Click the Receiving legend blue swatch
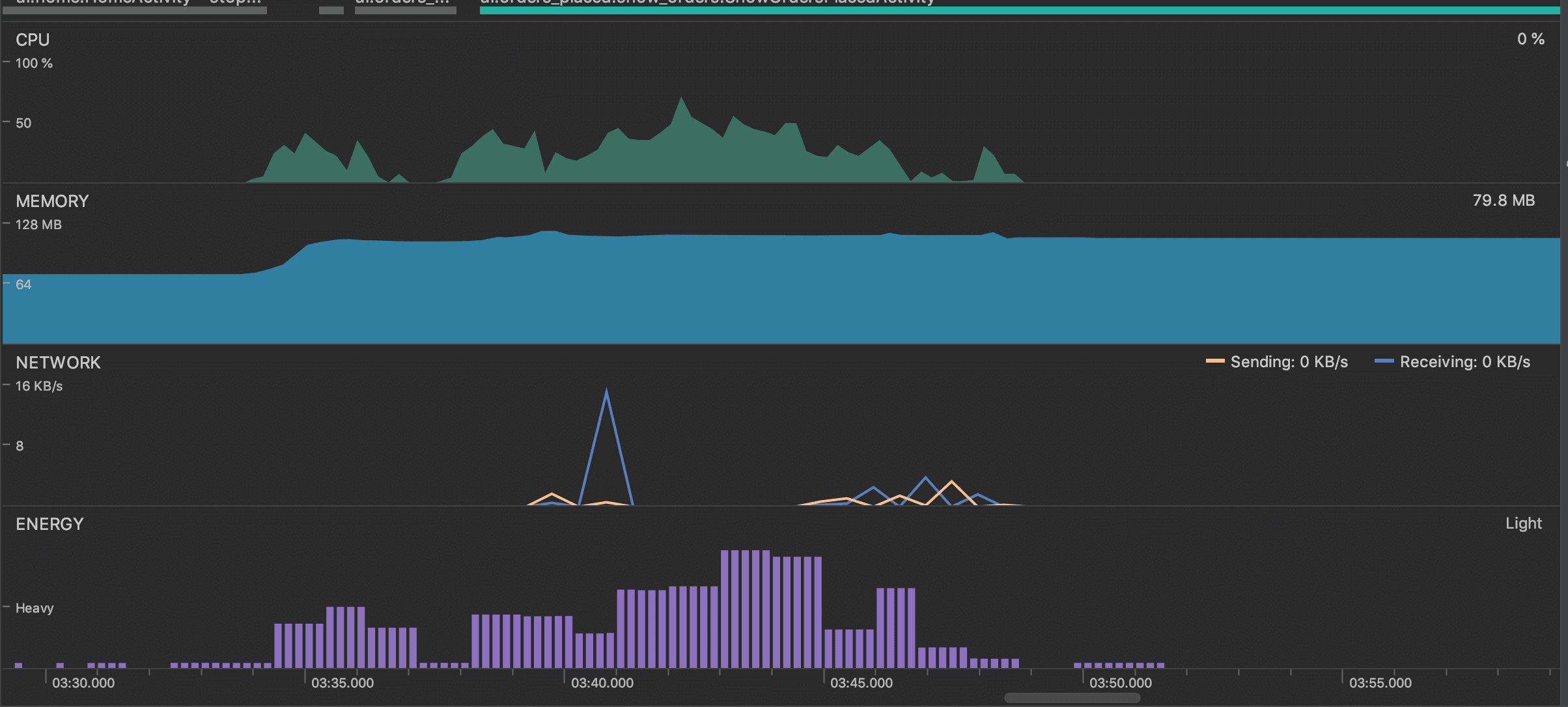The height and width of the screenshot is (707, 1568). click(x=1384, y=361)
